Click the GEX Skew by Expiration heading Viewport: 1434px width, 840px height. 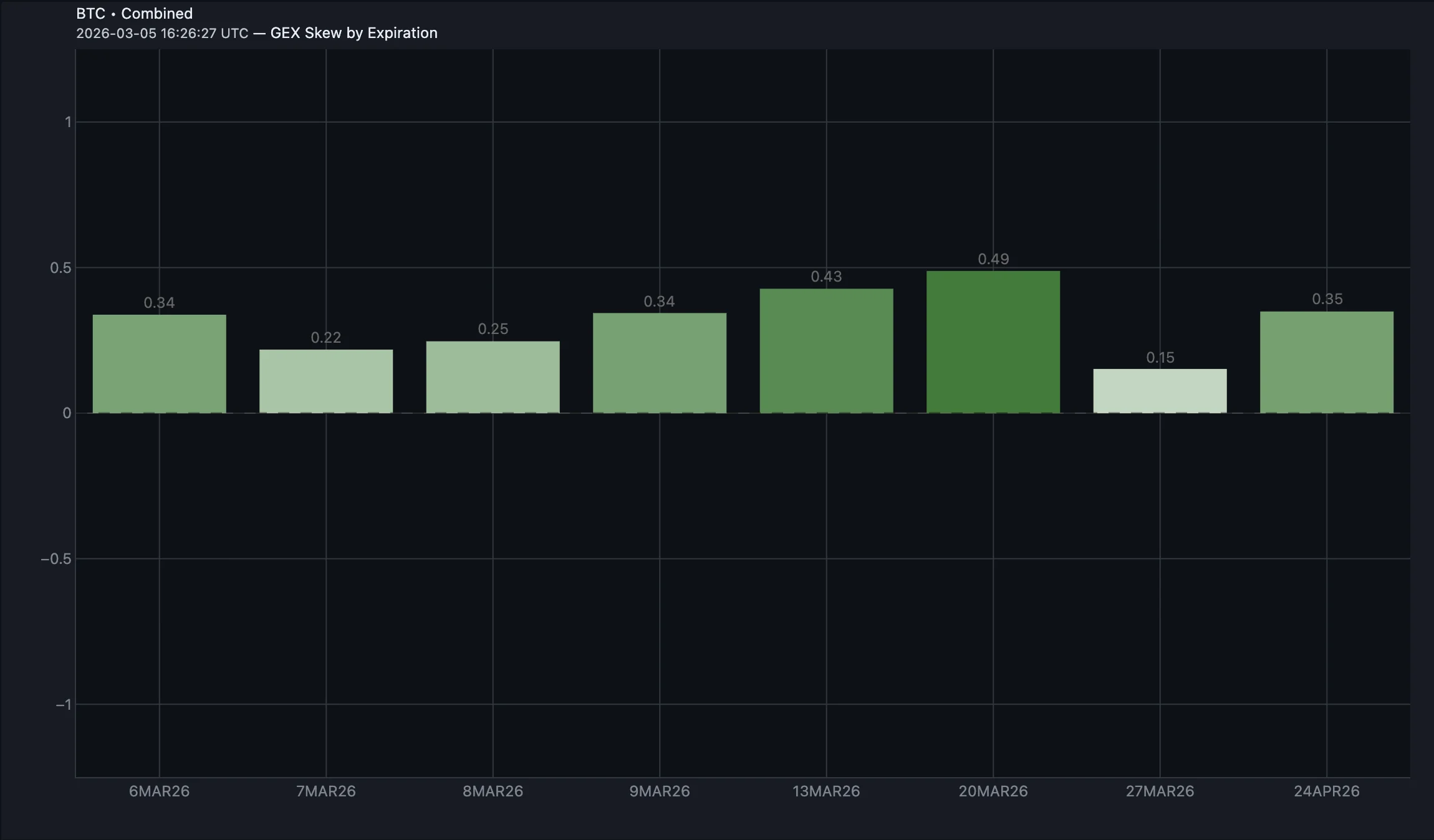(354, 33)
